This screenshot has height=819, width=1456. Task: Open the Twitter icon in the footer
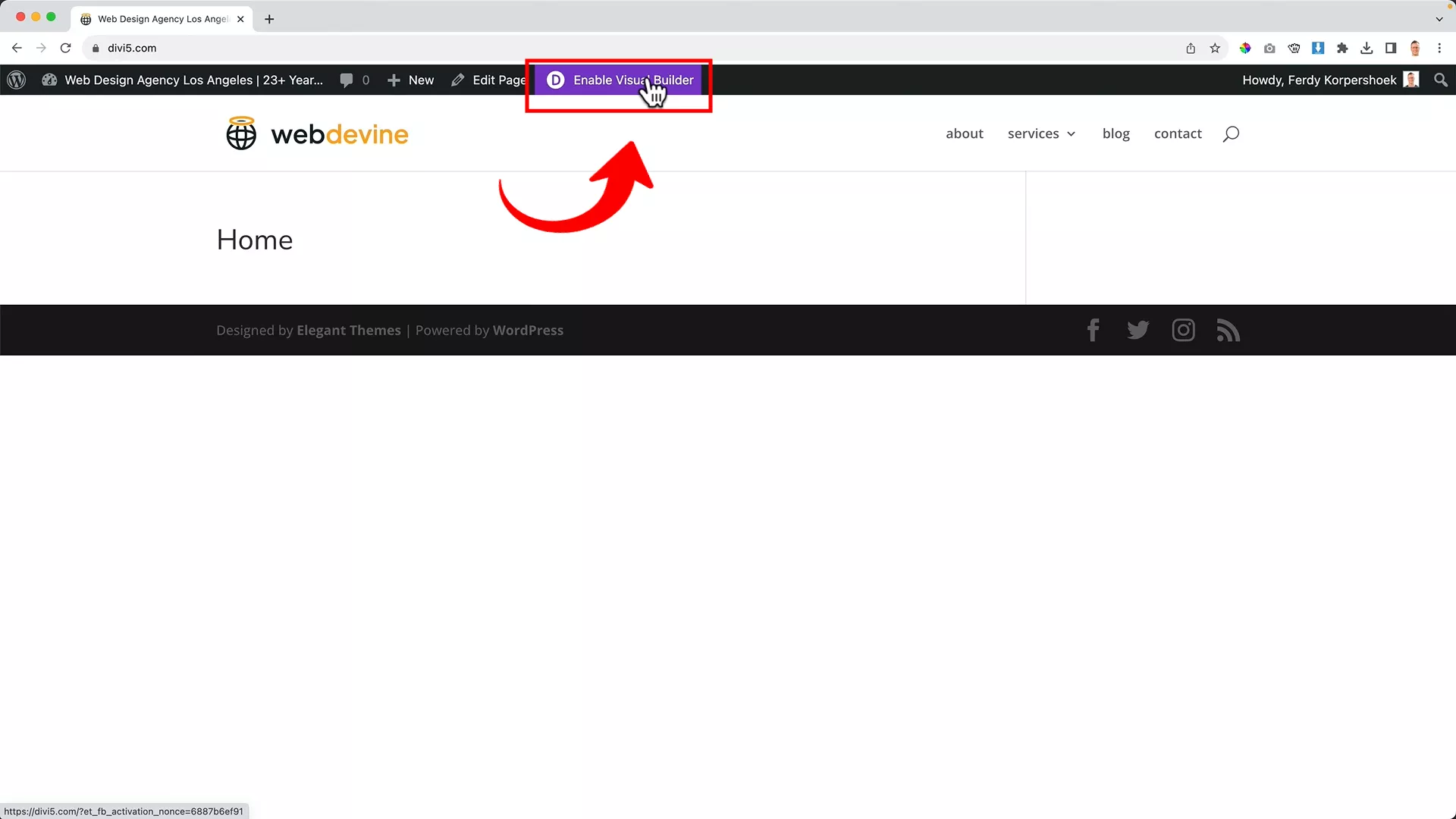coord(1137,330)
